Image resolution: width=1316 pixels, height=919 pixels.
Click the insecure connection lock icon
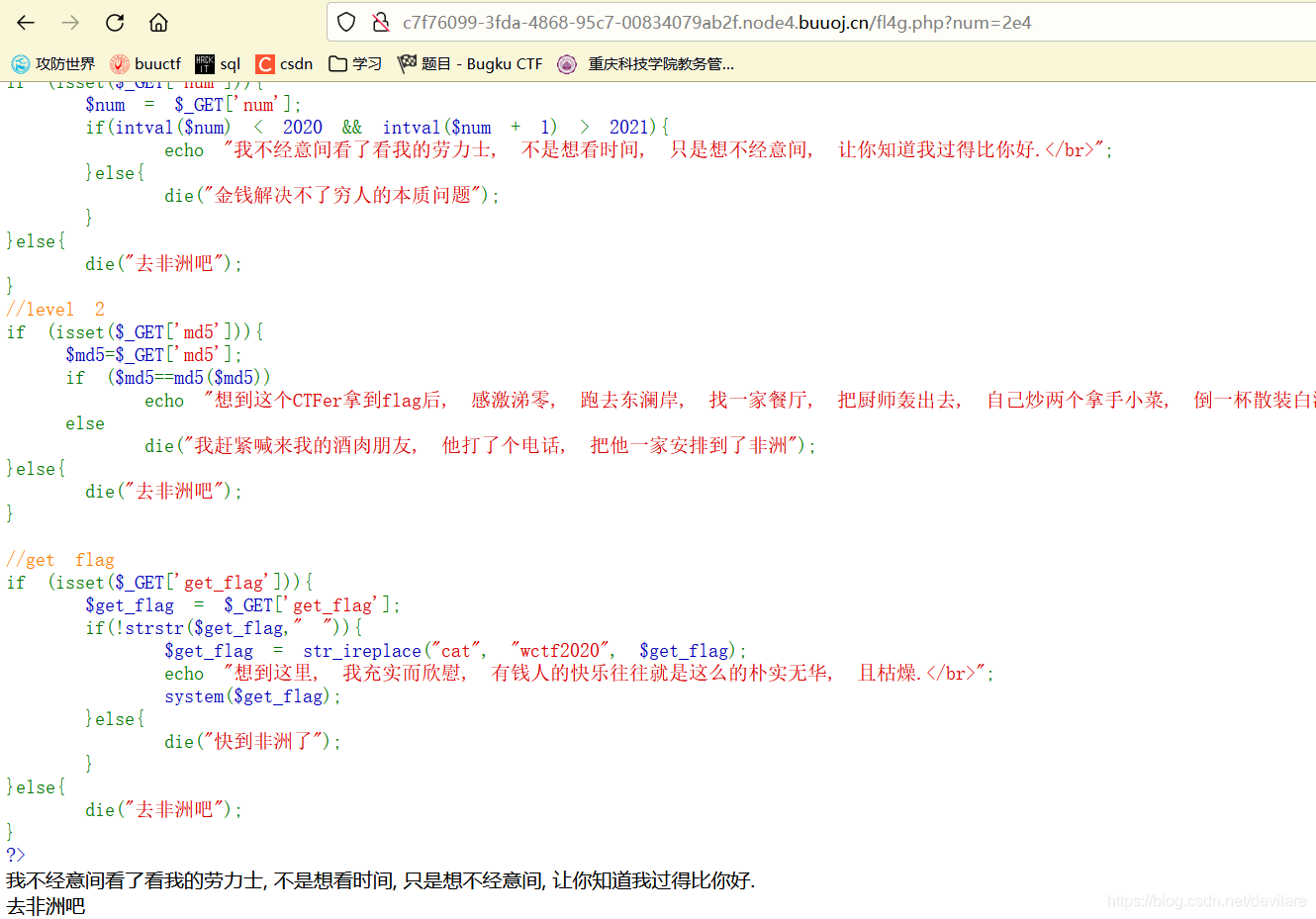click(380, 22)
